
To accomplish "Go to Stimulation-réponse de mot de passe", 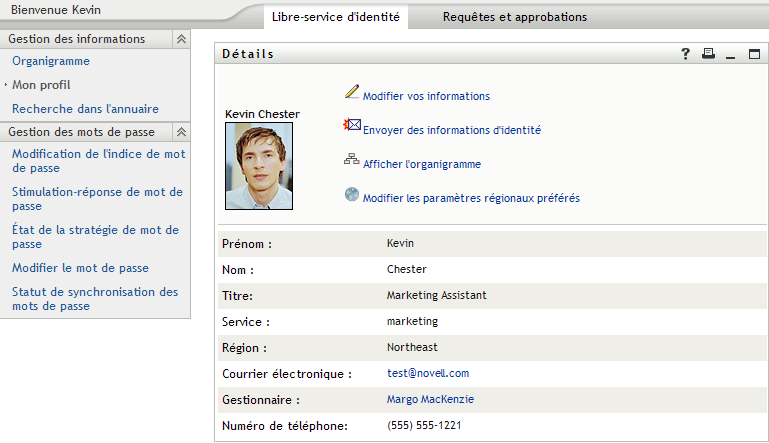I will click(x=97, y=199).
